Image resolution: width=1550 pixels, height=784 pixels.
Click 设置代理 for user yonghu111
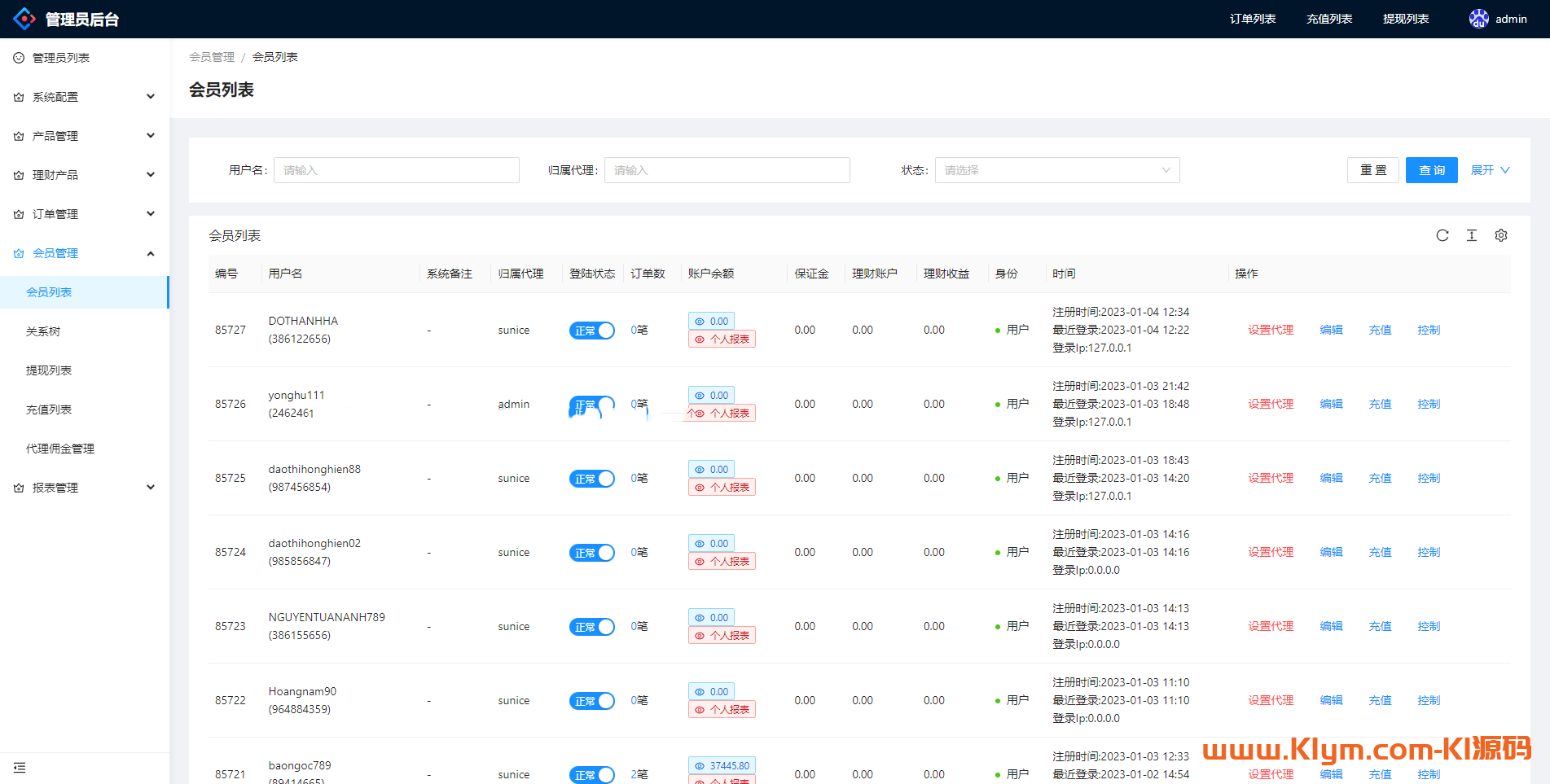click(x=1270, y=404)
